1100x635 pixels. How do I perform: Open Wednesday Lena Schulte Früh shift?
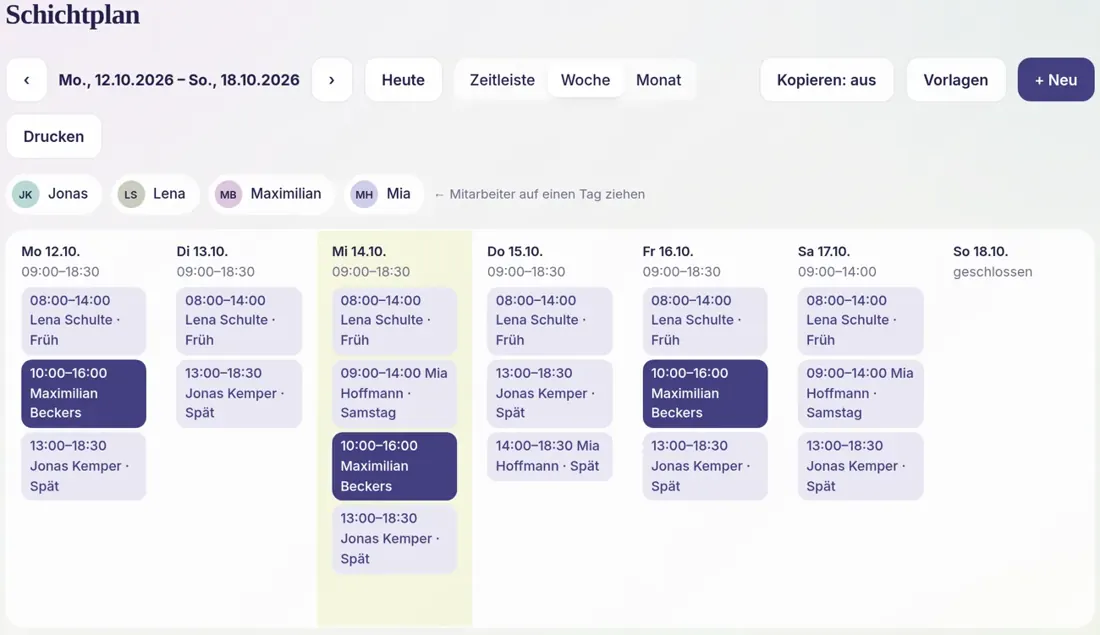tap(394, 321)
